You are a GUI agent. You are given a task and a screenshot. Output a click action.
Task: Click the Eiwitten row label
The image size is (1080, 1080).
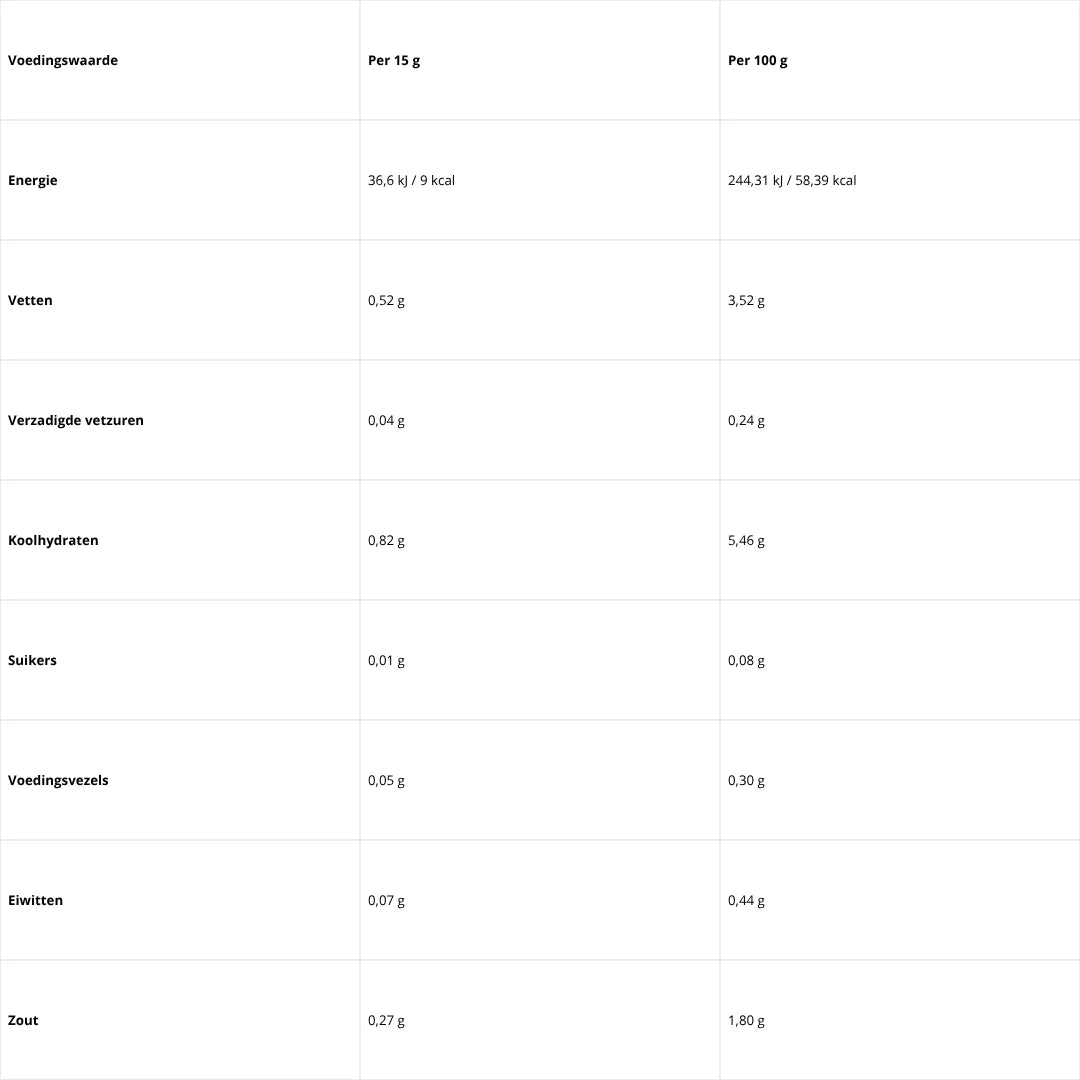point(35,901)
